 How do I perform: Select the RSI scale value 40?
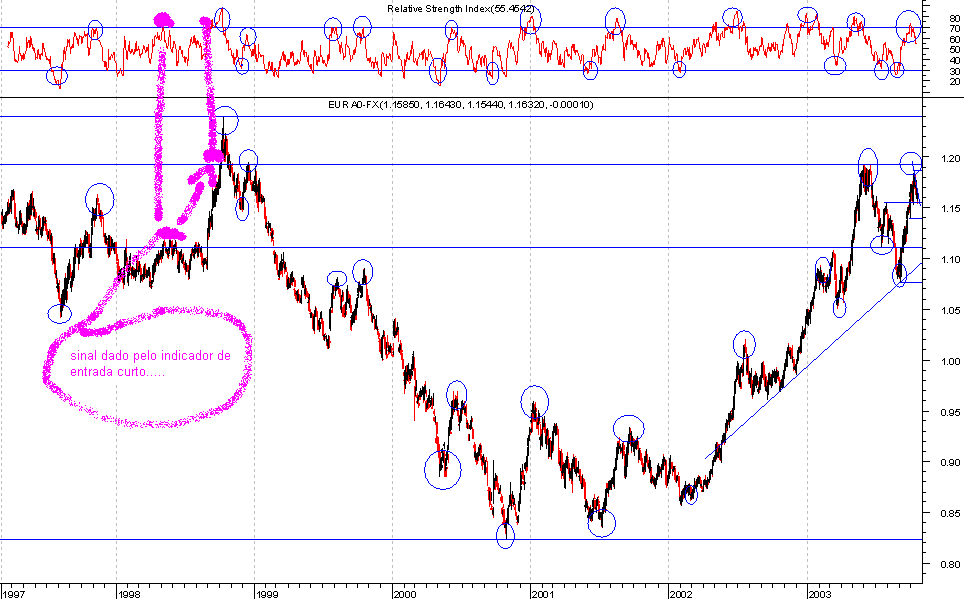pos(955,60)
